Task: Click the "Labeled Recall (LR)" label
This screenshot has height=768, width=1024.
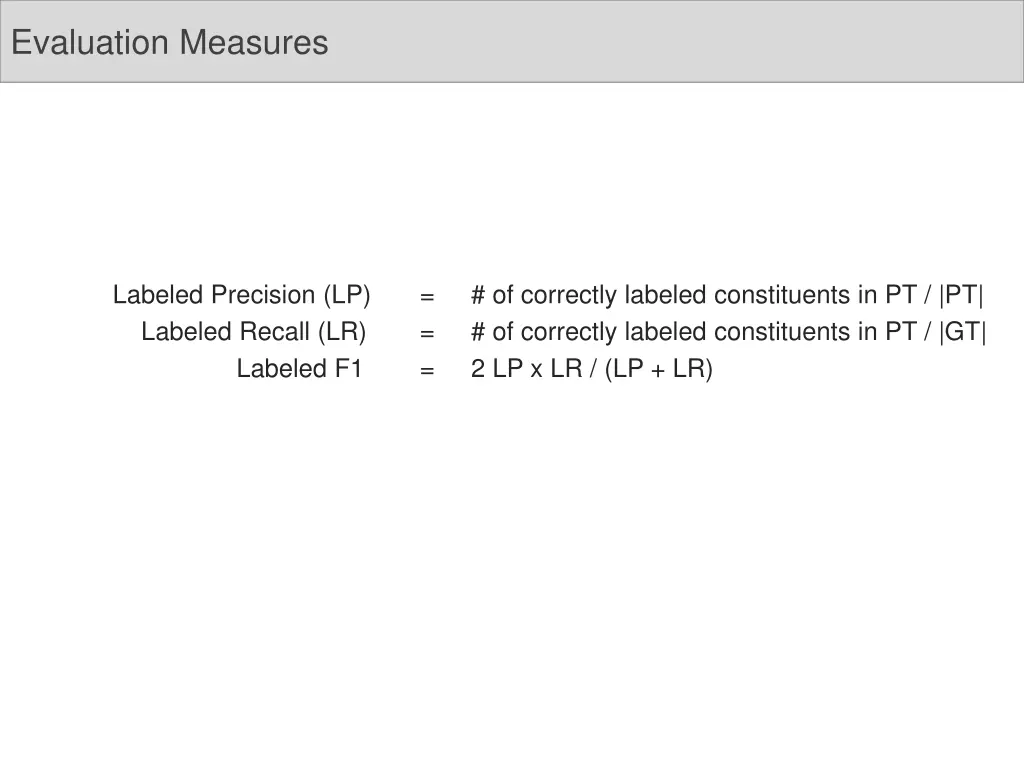Action: [x=253, y=332]
